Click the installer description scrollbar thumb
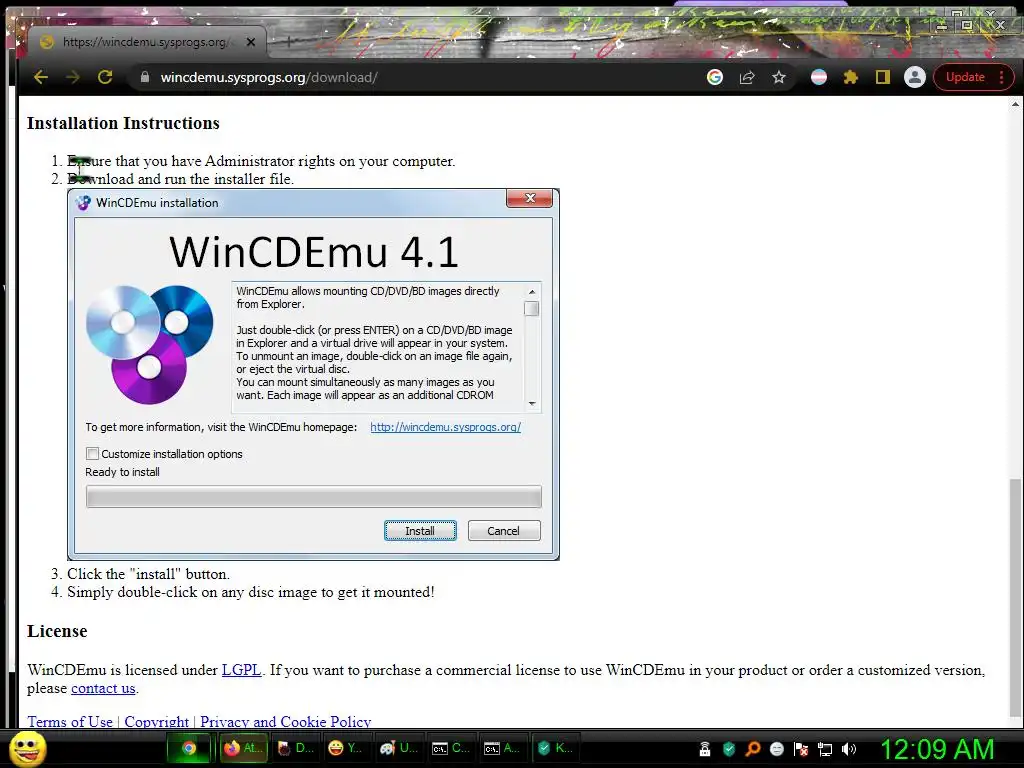This screenshot has height=768, width=1024. tap(532, 308)
